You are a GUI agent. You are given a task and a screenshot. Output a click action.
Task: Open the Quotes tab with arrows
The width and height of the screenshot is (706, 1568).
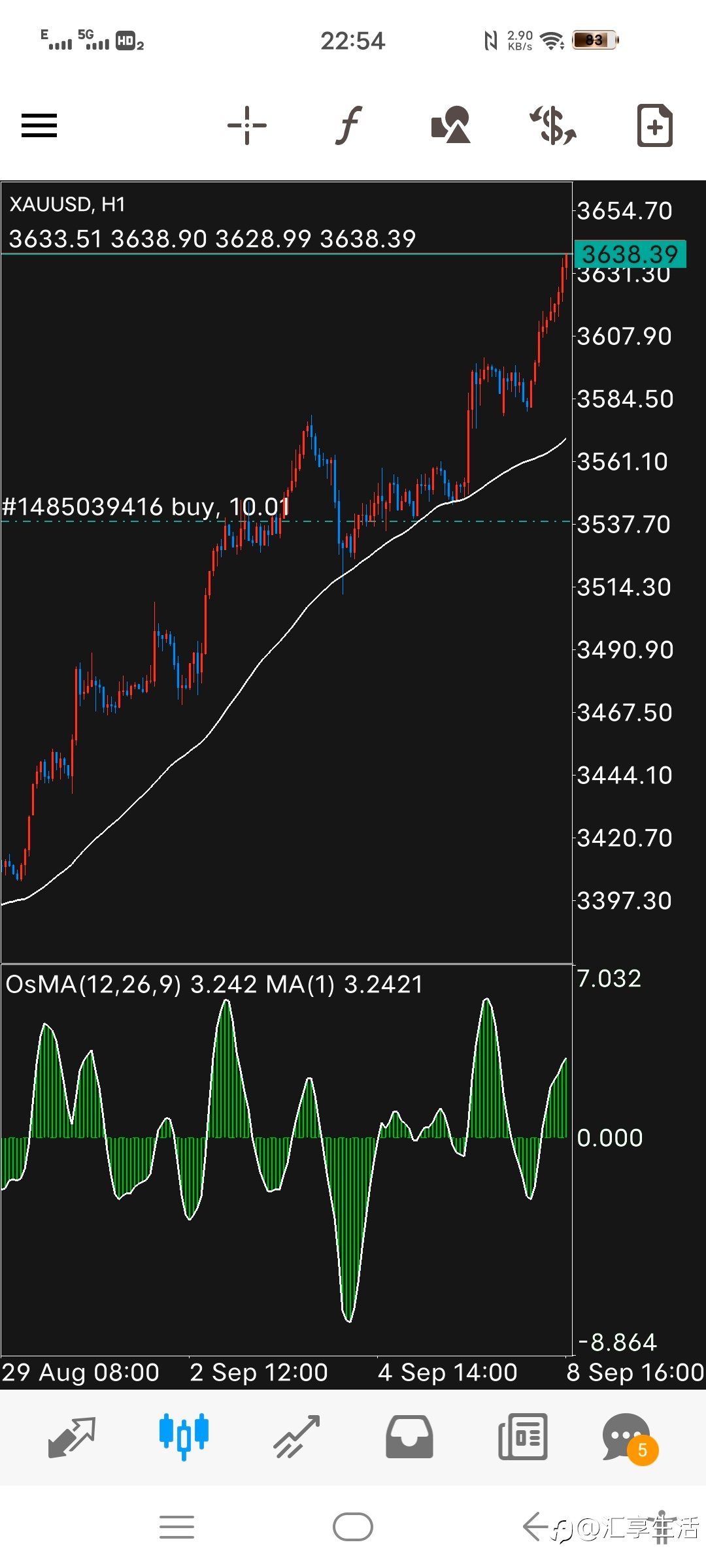(x=72, y=1437)
